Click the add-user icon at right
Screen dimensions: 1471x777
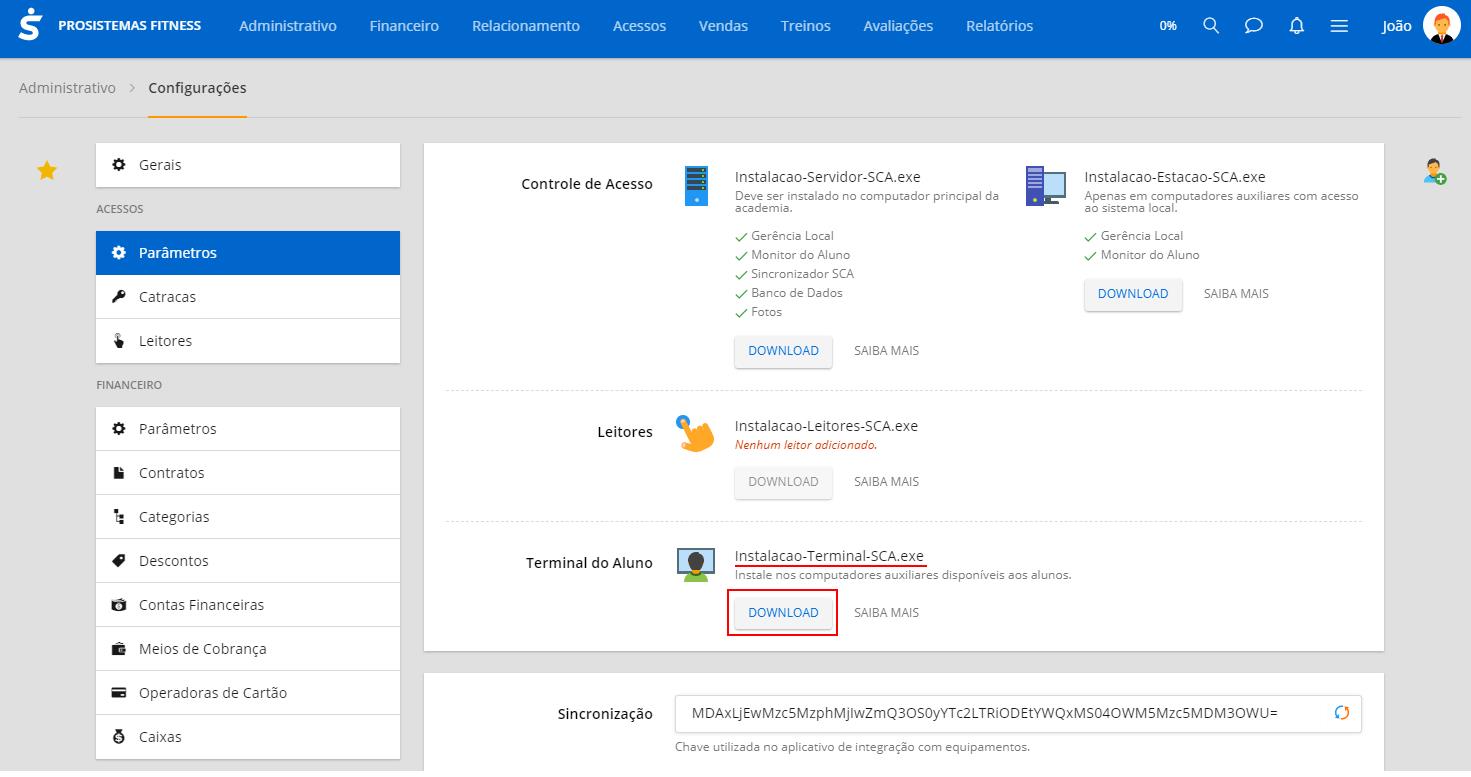point(1435,171)
